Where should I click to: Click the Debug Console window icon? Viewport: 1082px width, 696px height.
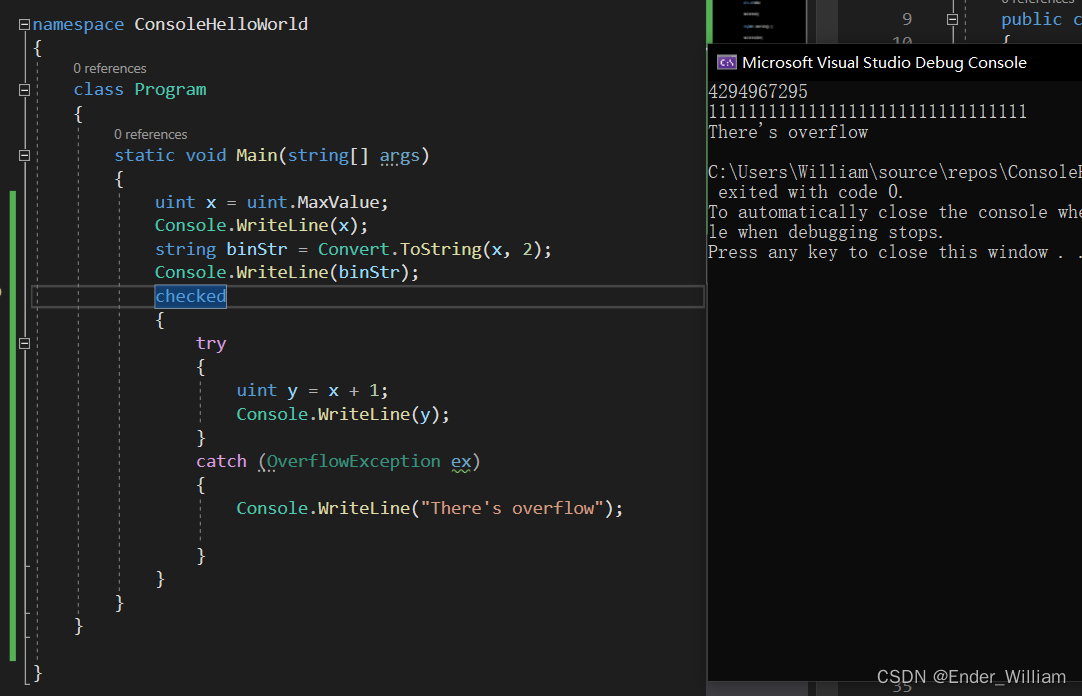727,62
